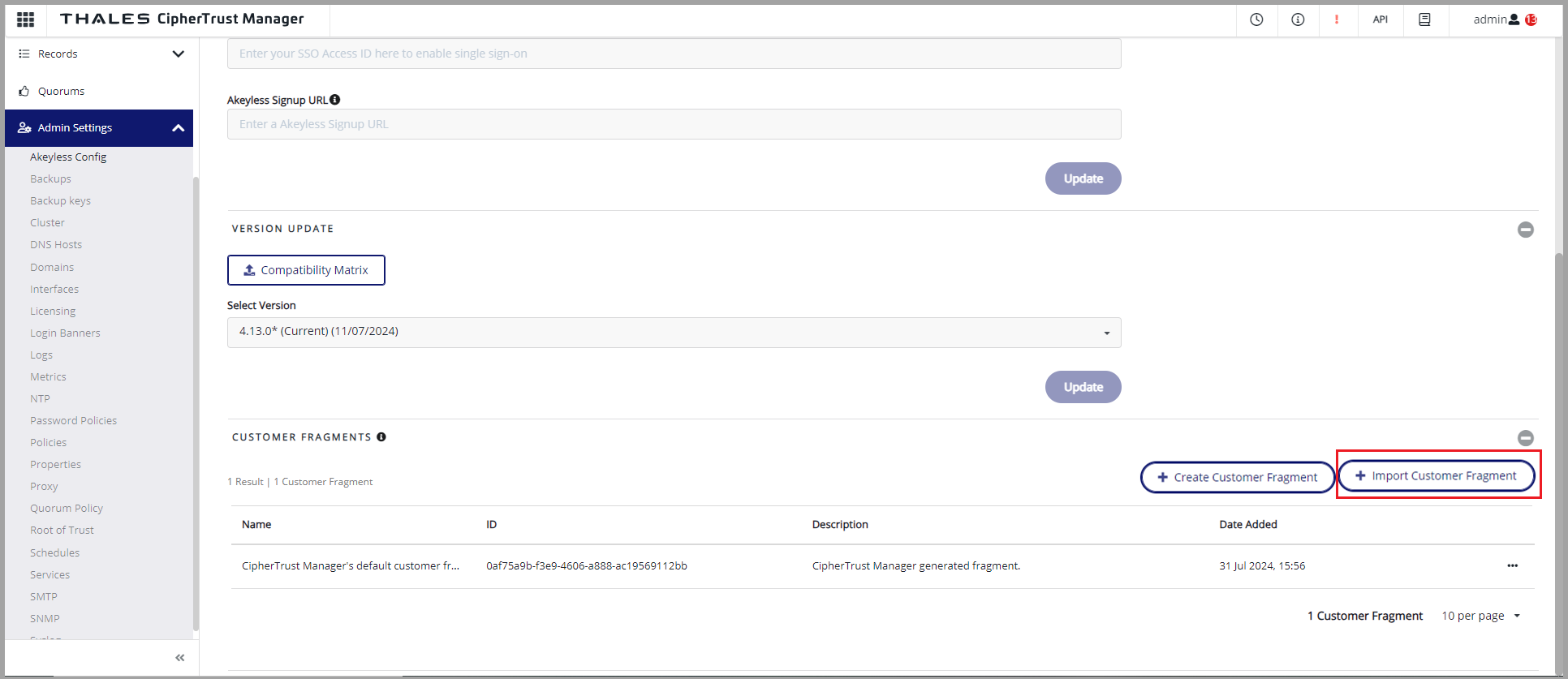Open Backups in Admin Settings
This screenshot has width=1568, height=679.
click(x=50, y=179)
